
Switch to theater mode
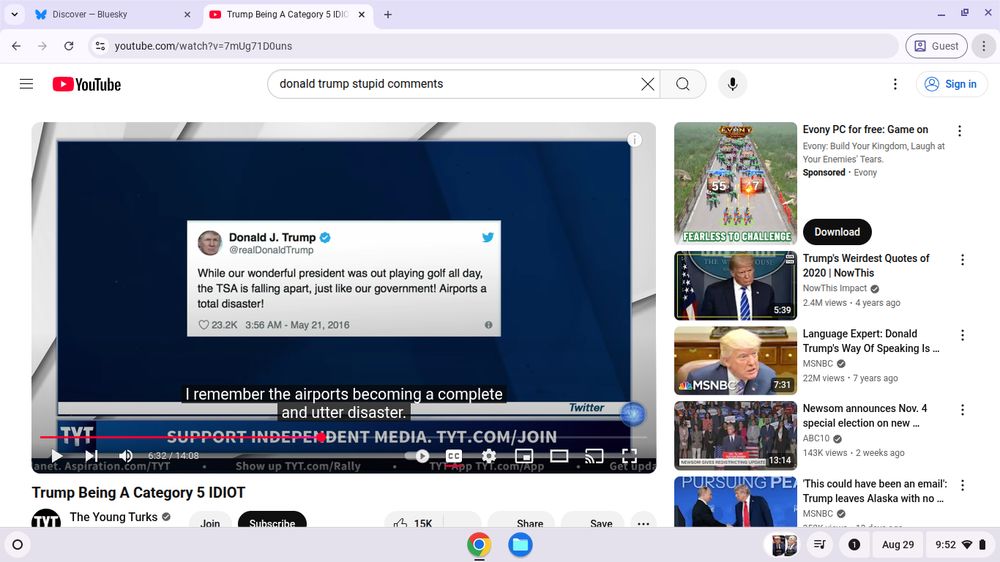(x=559, y=455)
